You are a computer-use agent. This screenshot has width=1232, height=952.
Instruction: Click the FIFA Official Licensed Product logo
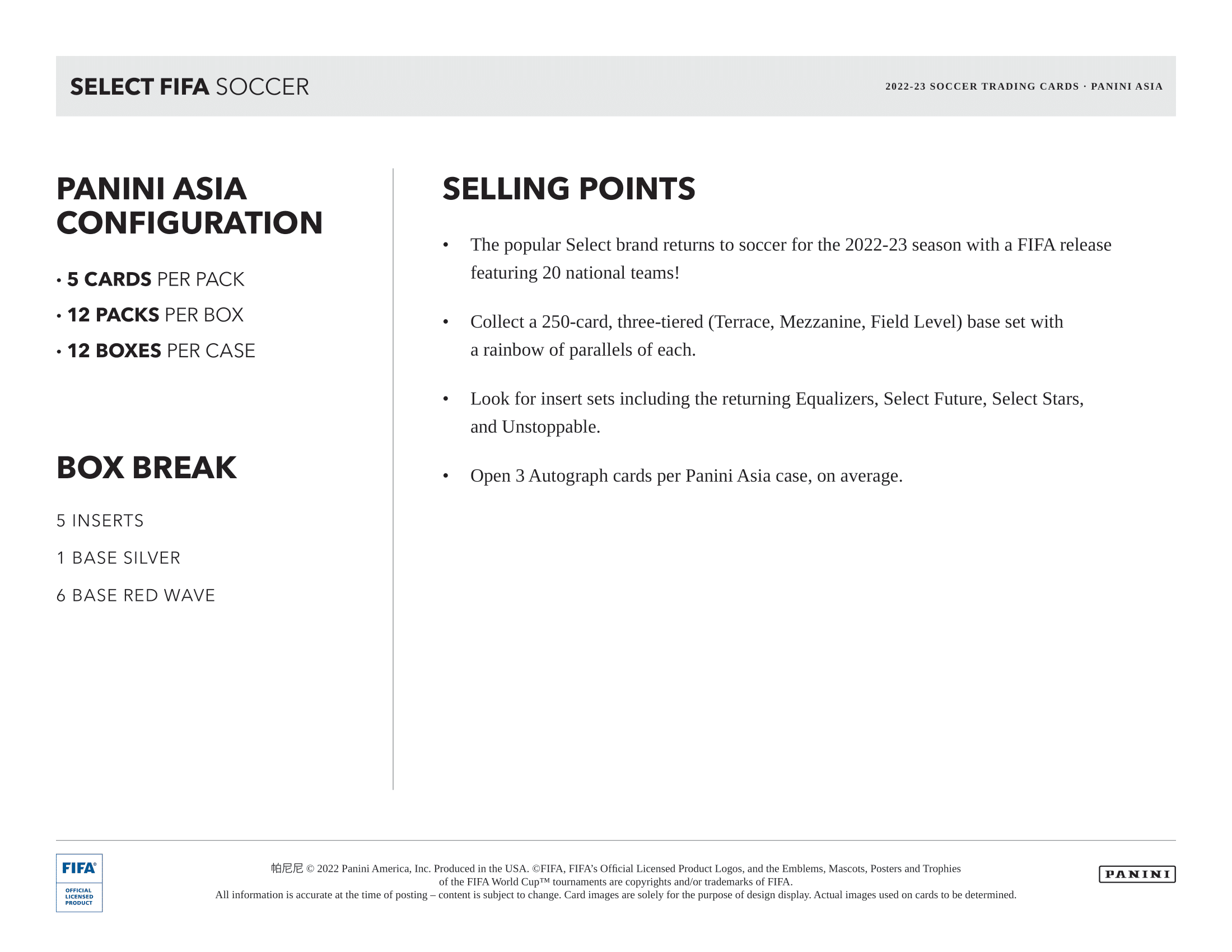[x=79, y=883]
